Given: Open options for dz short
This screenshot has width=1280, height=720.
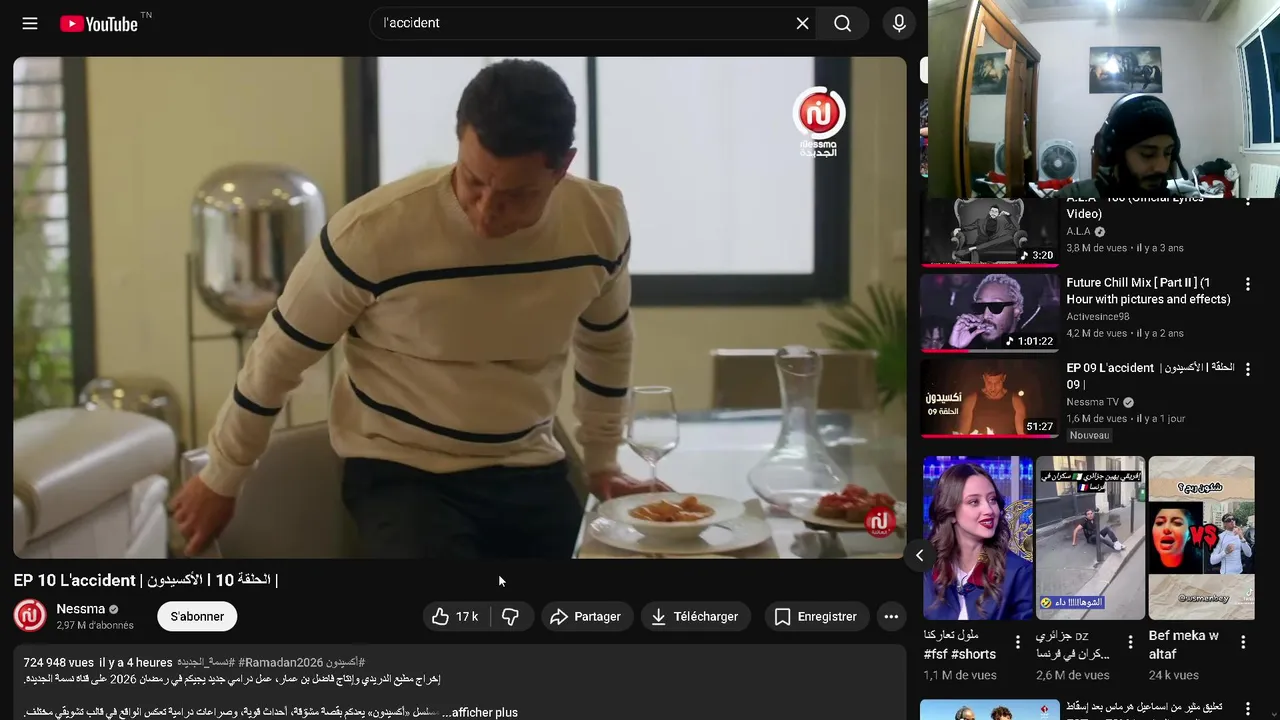Looking at the screenshot, I should coord(1131,642).
